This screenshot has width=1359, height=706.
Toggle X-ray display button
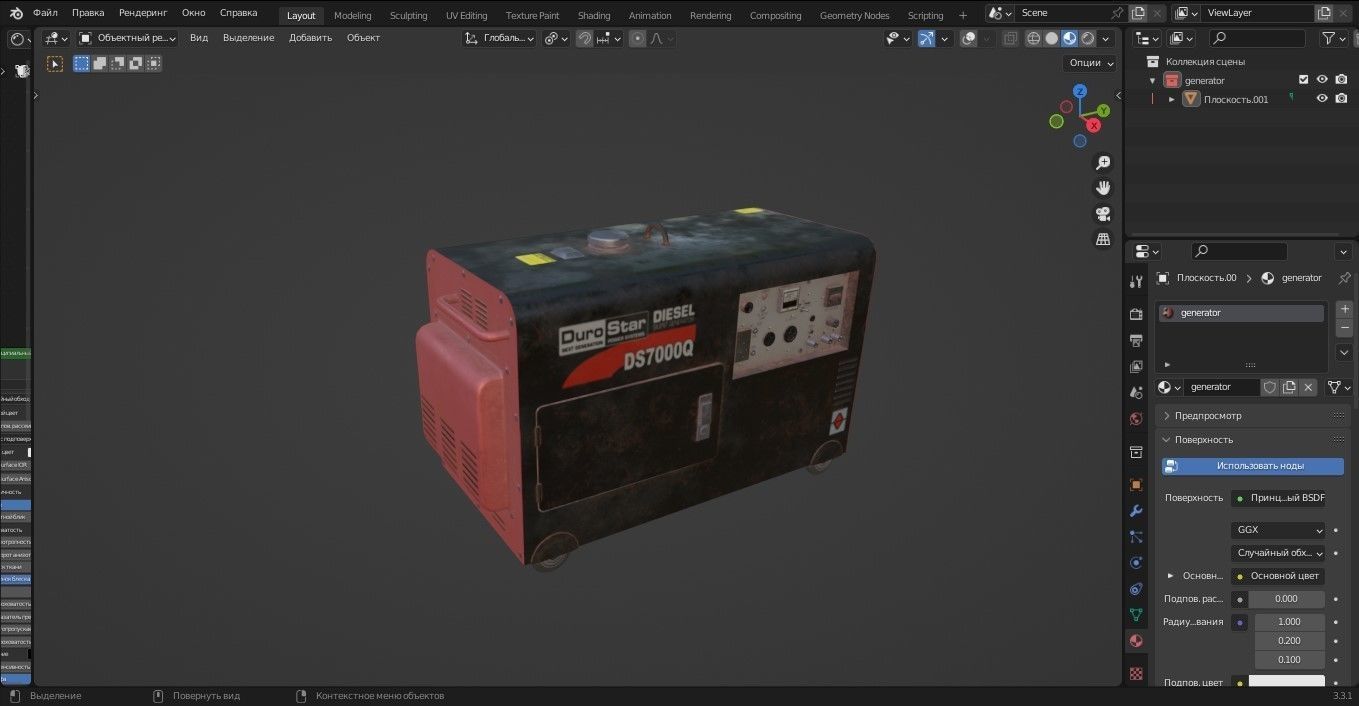[1010, 38]
